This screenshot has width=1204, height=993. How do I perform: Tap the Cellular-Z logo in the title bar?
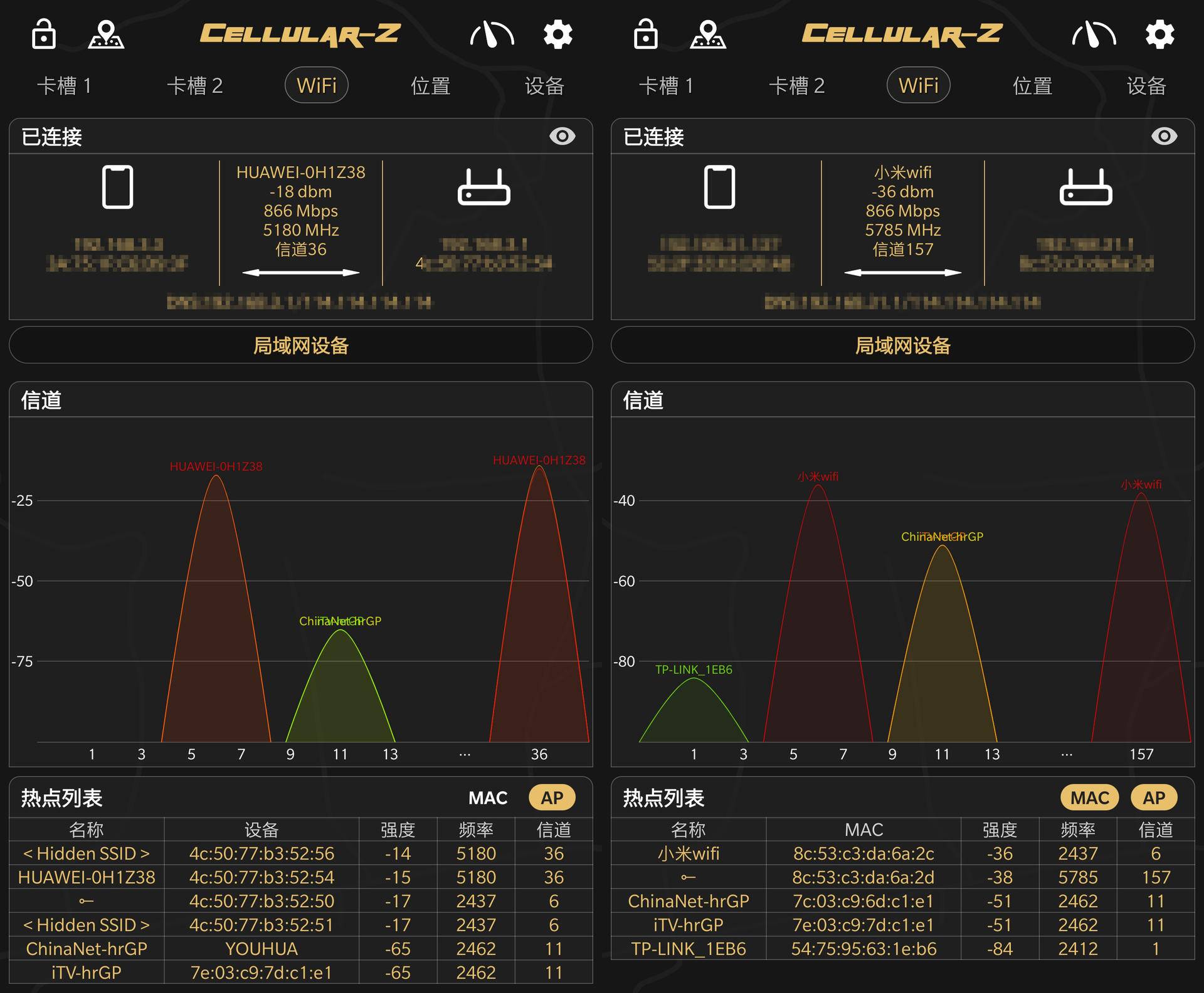point(300,34)
